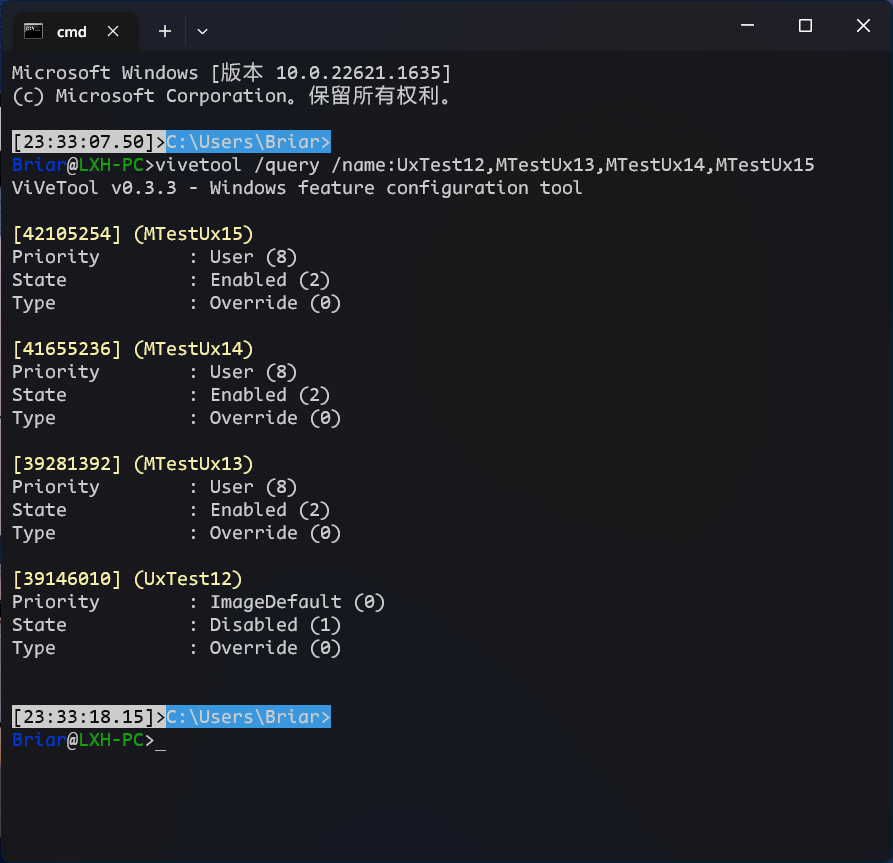Click the Override (0) type under MTestUx15
This screenshot has width=893, height=863.
pos(275,303)
